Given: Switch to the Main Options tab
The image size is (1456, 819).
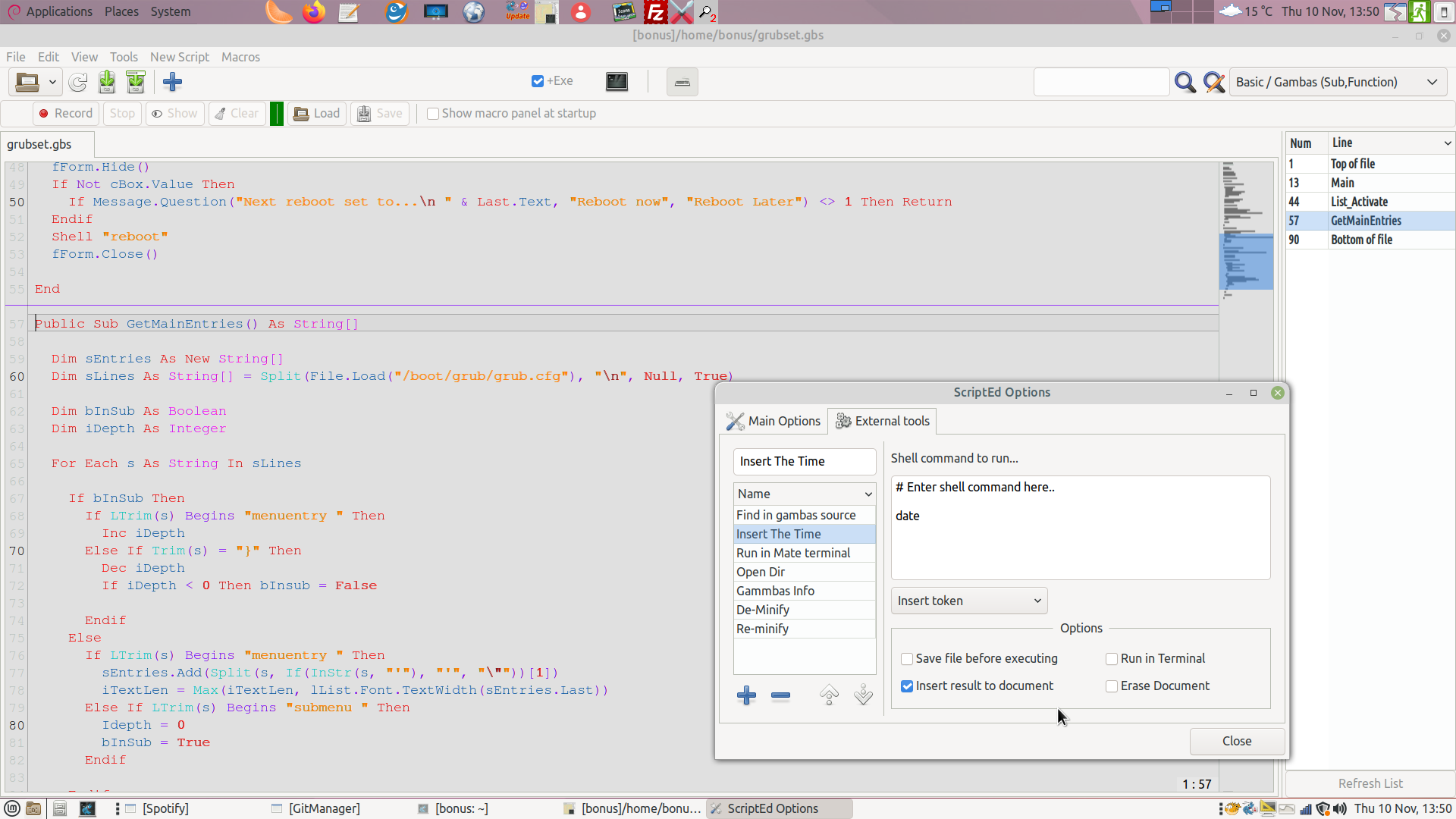Looking at the screenshot, I should pos(773,421).
